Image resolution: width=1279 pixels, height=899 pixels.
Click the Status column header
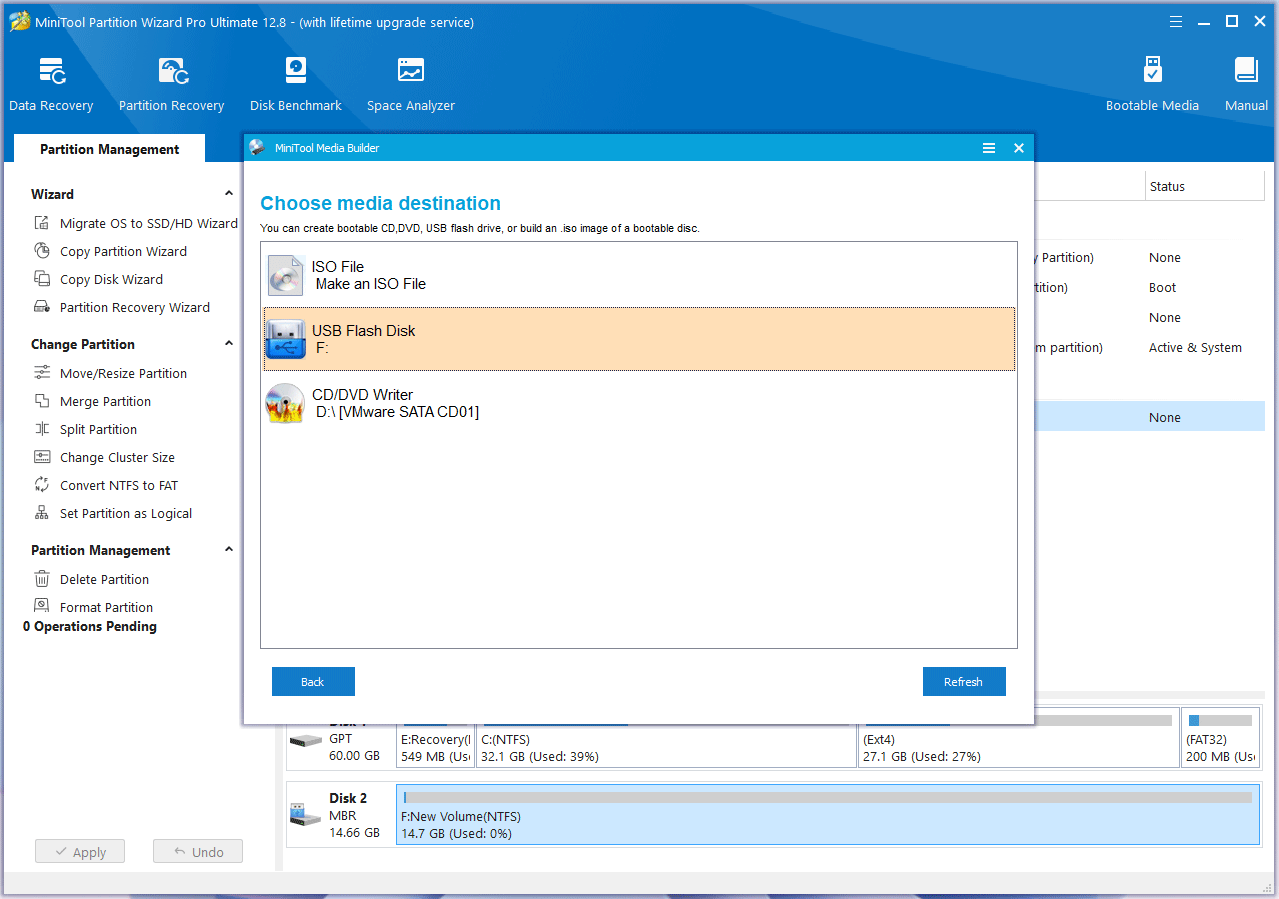[x=1205, y=186]
